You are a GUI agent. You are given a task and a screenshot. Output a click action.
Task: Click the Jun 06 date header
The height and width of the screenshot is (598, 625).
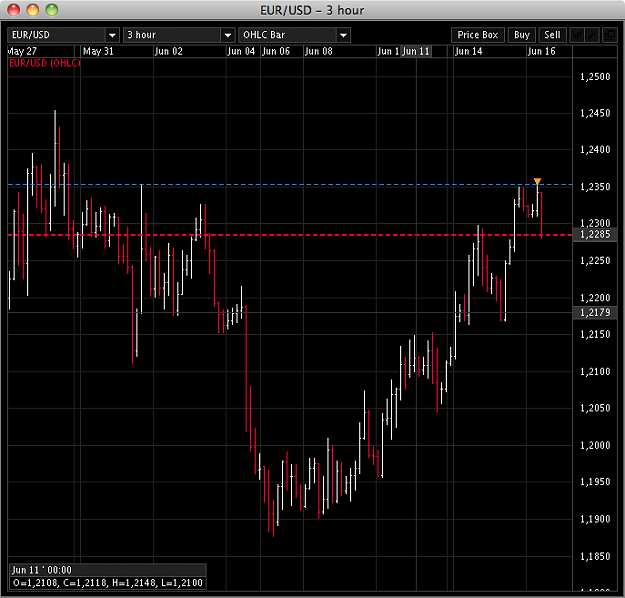276,51
